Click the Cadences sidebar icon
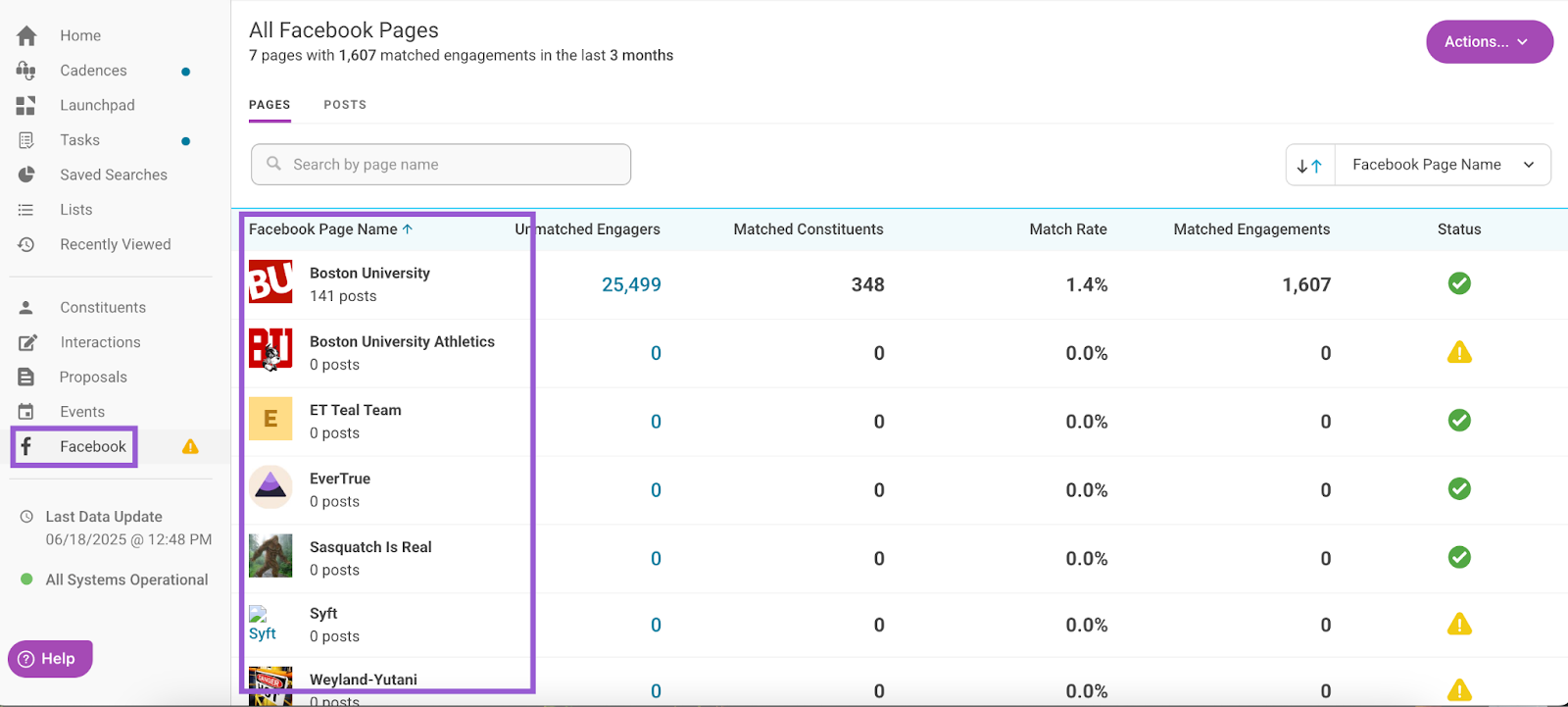1568x707 pixels. [26, 71]
